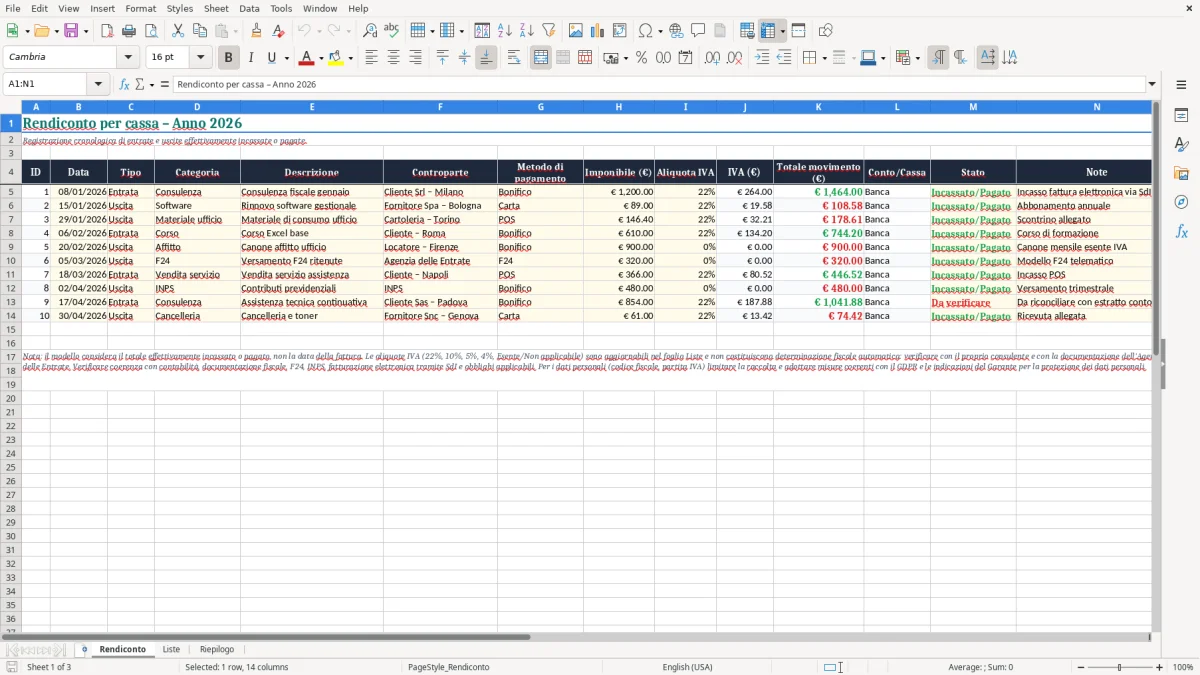The image size is (1200, 675).
Task: Format cells as date
Action: tap(685, 58)
